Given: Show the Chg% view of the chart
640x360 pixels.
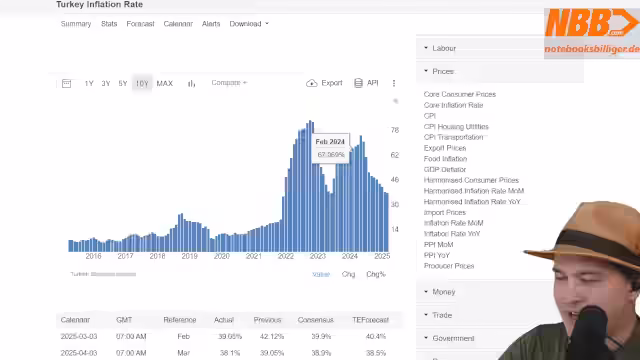Looking at the screenshot, I should click(376, 274).
